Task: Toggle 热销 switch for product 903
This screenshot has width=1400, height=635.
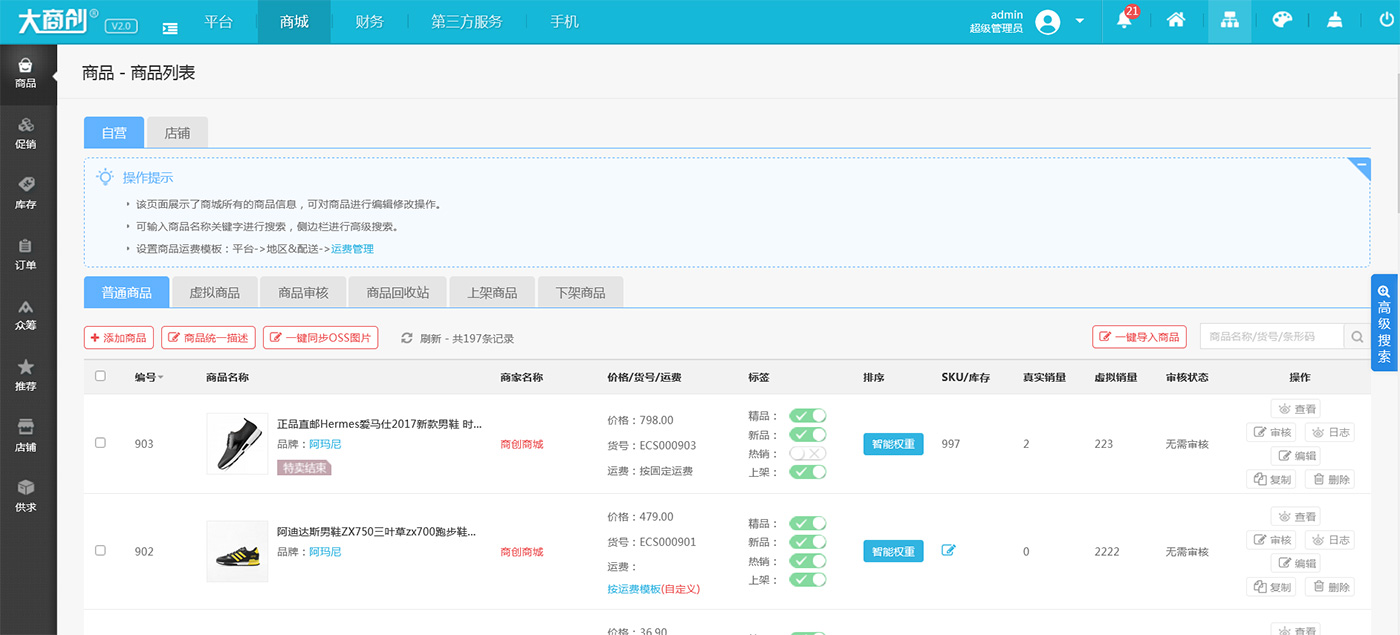Action: (x=806, y=453)
